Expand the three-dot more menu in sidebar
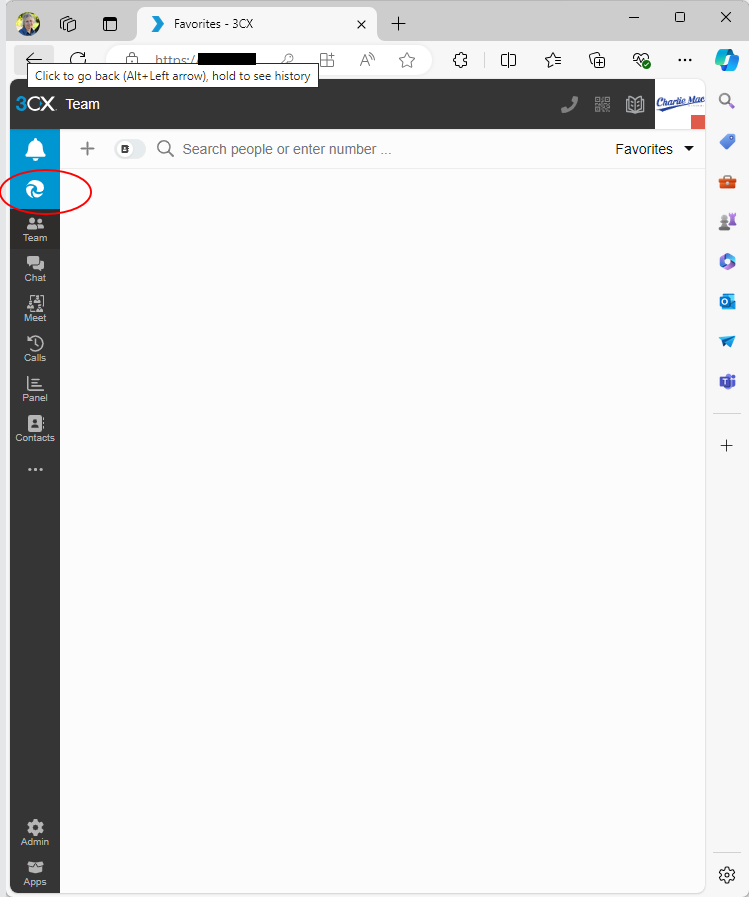Image resolution: width=749 pixels, height=897 pixels. coord(35,469)
